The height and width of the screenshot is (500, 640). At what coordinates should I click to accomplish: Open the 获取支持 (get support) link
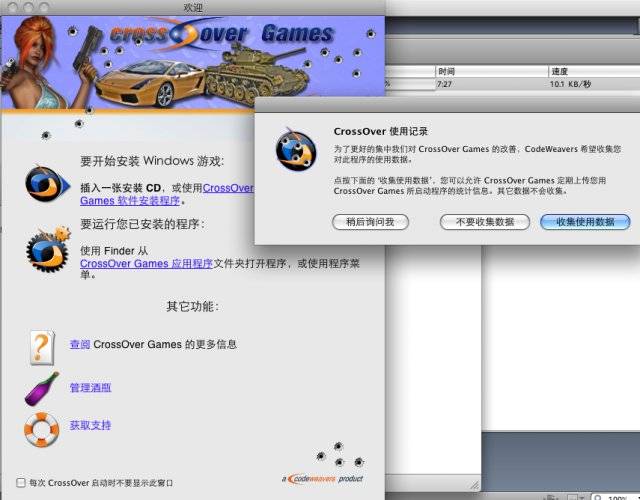[90, 426]
